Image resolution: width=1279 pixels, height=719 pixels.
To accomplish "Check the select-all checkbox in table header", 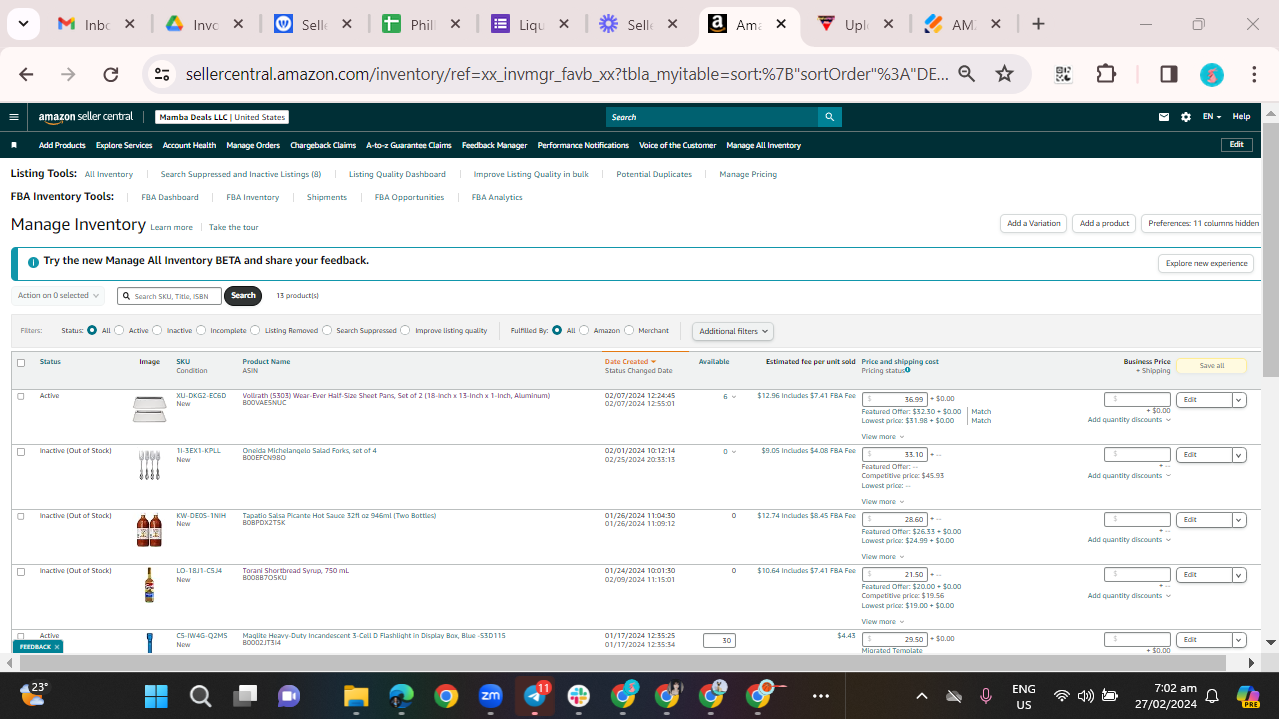I will pos(21,363).
